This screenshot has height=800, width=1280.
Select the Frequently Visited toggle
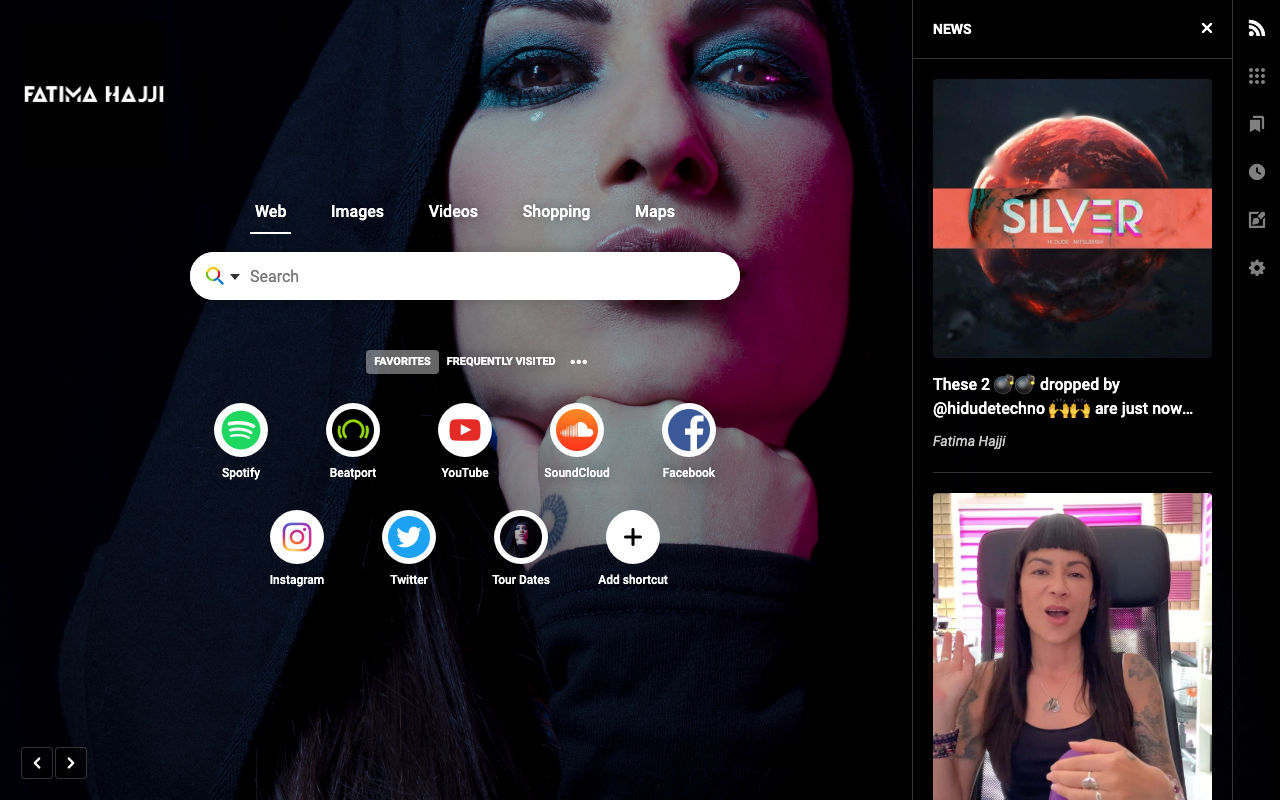click(x=501, y=362)
